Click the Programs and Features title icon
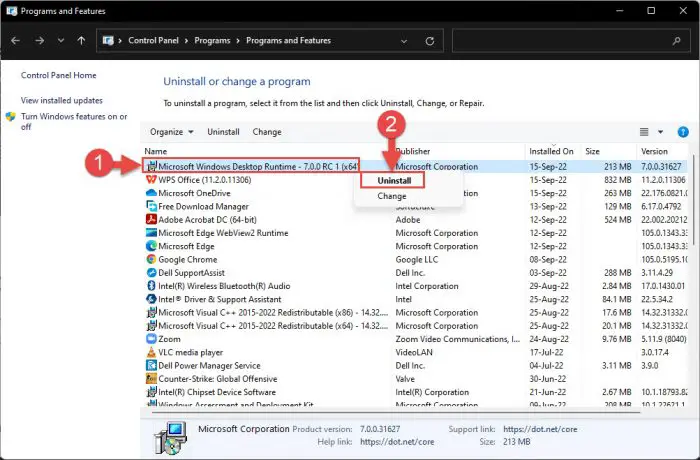The height and width of the screenshot is (460, 700). point(12,11)
